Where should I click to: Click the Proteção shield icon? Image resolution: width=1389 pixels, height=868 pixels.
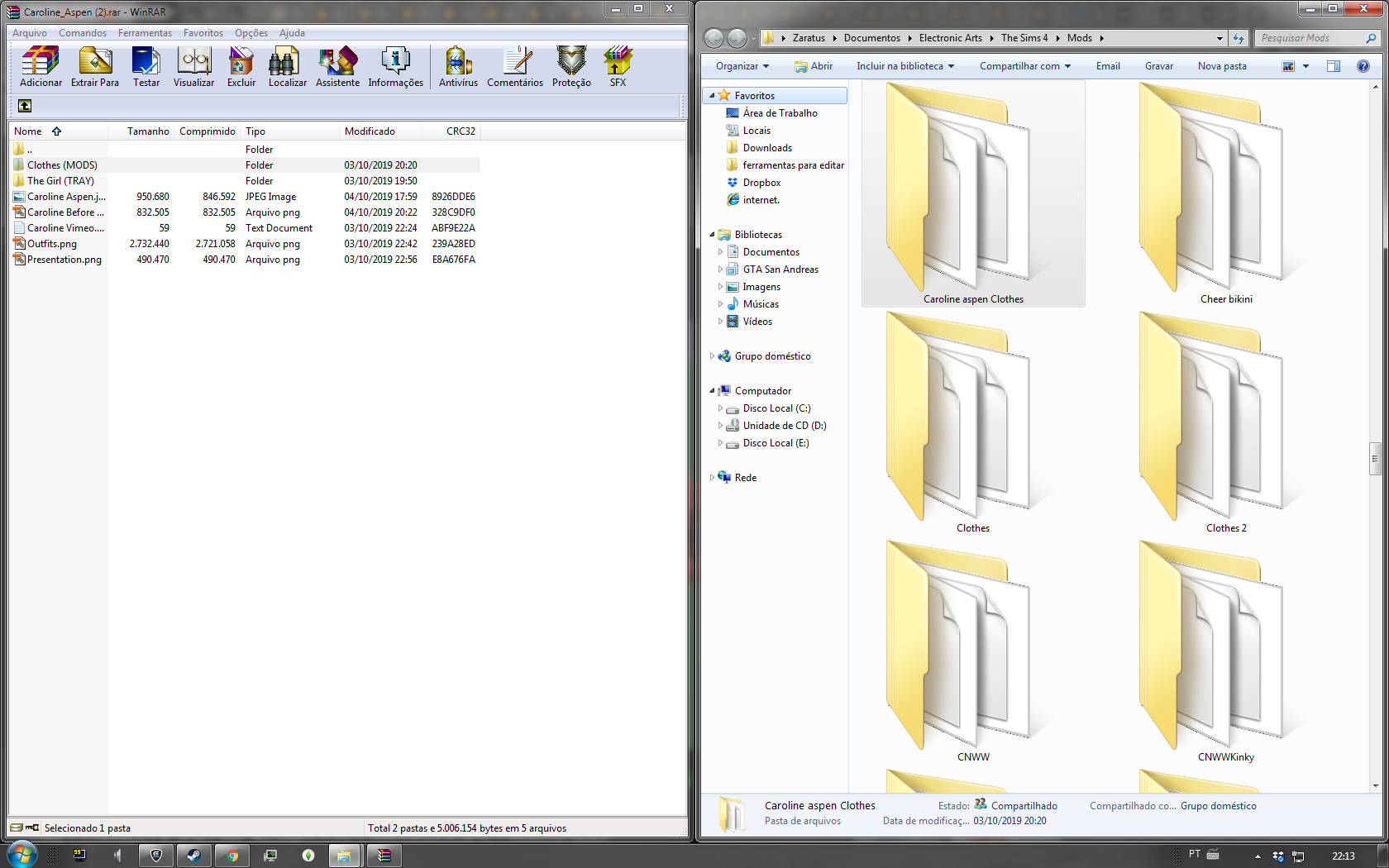point(571,67)
